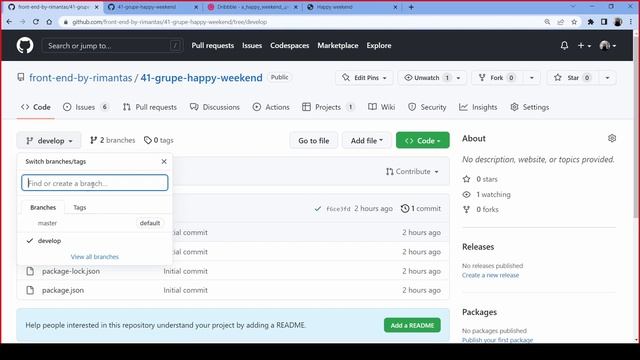Click the Edit Pins button
Screen dimensions: 640x360
pos(364,78)
